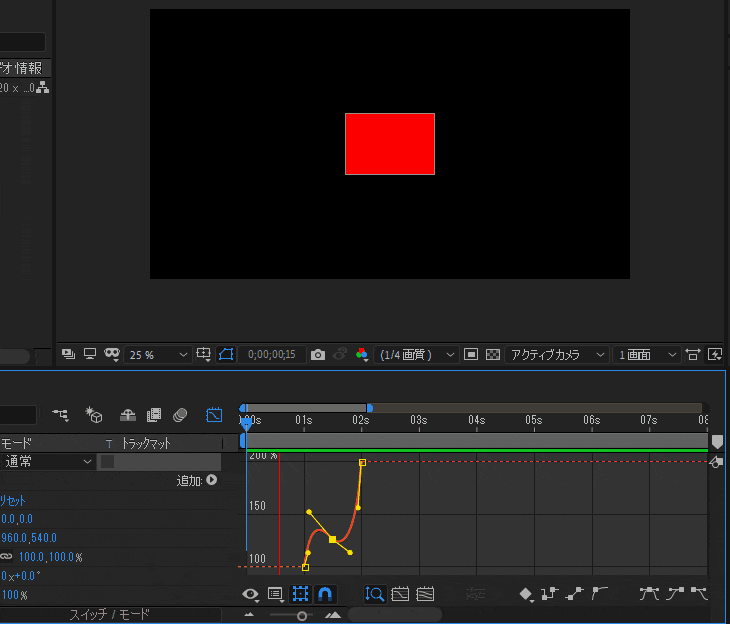Click scale value 100.0,100.0%
The width and height of the screenshot is (730, 624).
pyautogui.click(x=50, y=557)
